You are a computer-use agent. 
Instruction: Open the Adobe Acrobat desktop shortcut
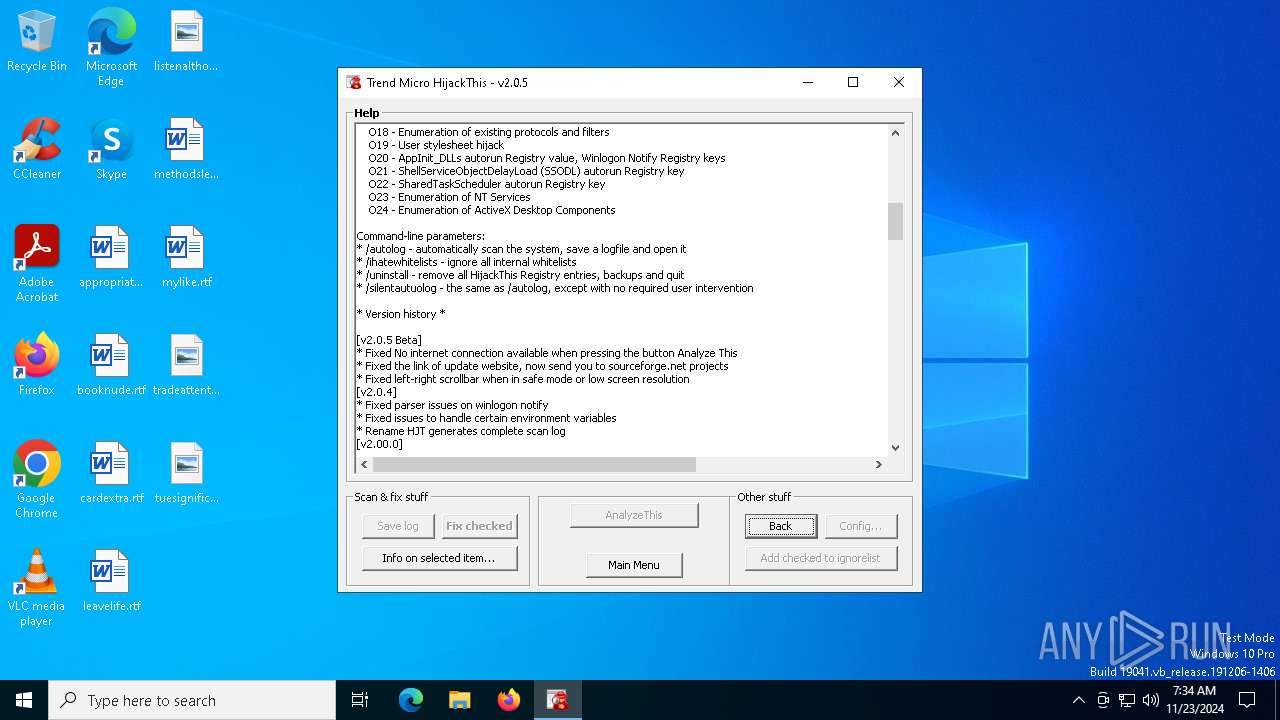point(37,265)
